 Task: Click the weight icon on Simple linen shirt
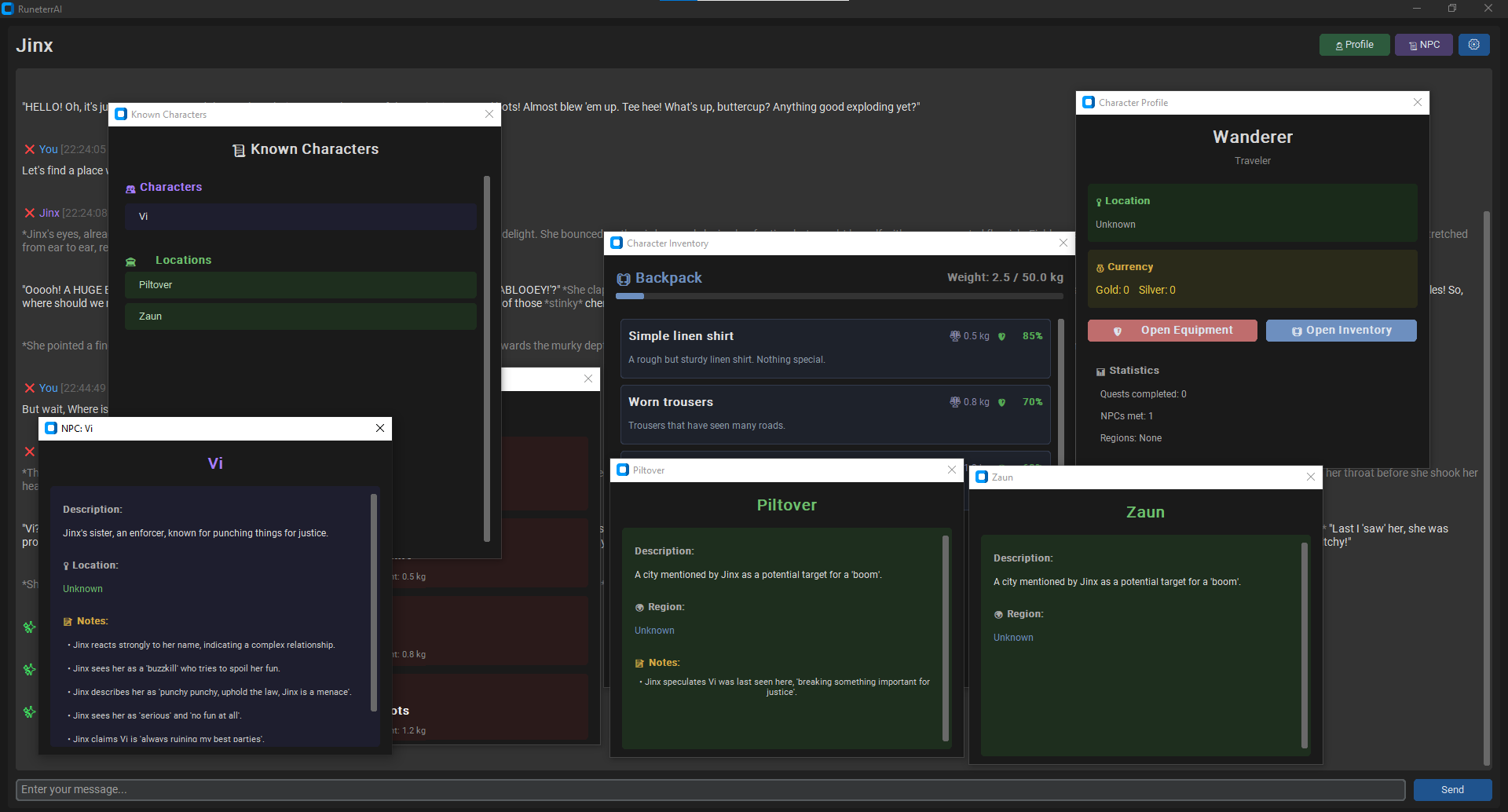[955, 336]
